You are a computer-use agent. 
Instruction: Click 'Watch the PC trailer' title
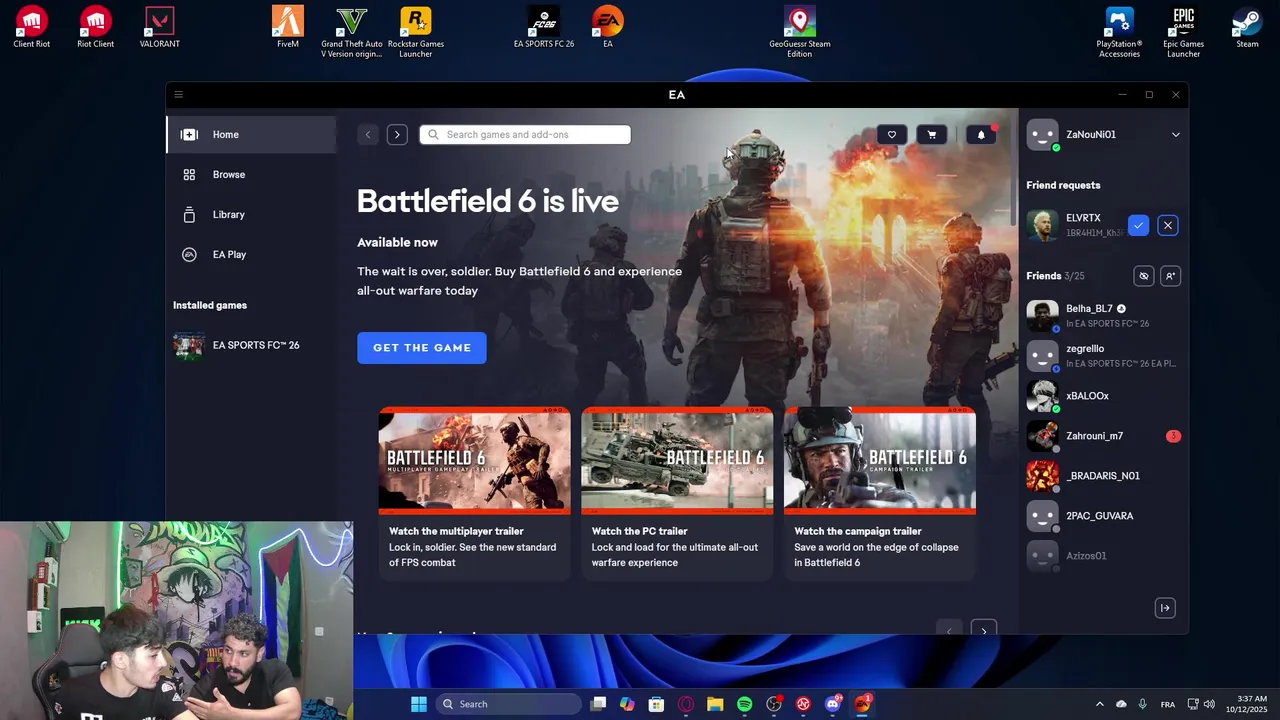[639, 531]
